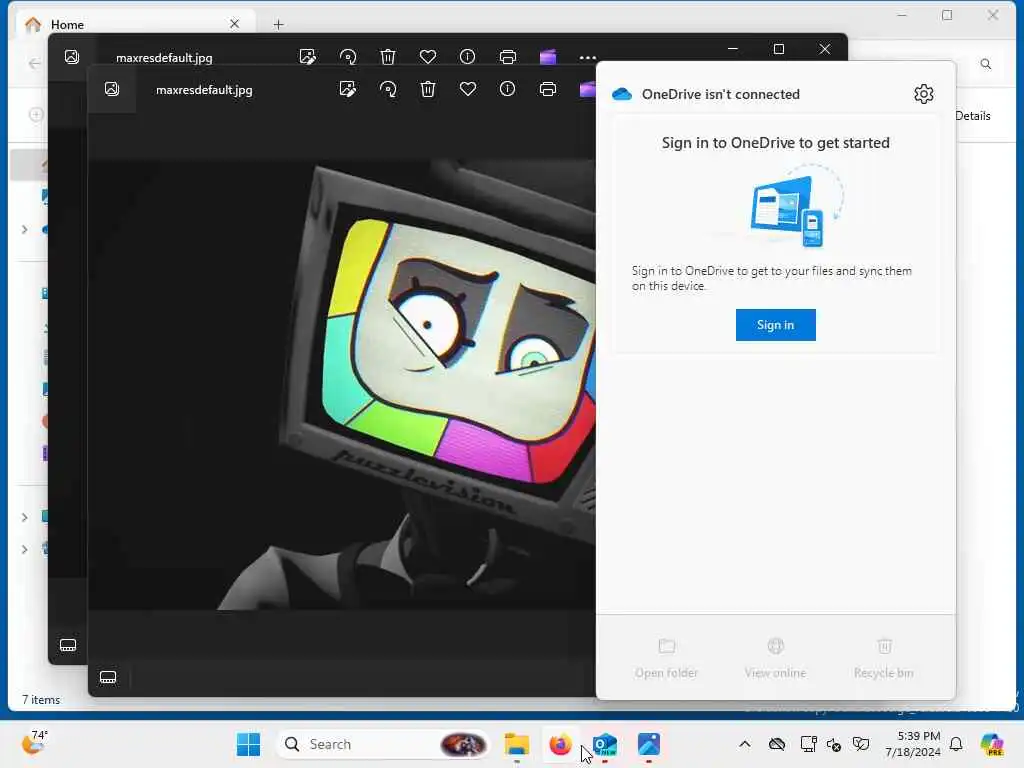Click Edit image icon in back Photos window
The height and width of the screenshot is (768, 1024).
pos(308,57)
